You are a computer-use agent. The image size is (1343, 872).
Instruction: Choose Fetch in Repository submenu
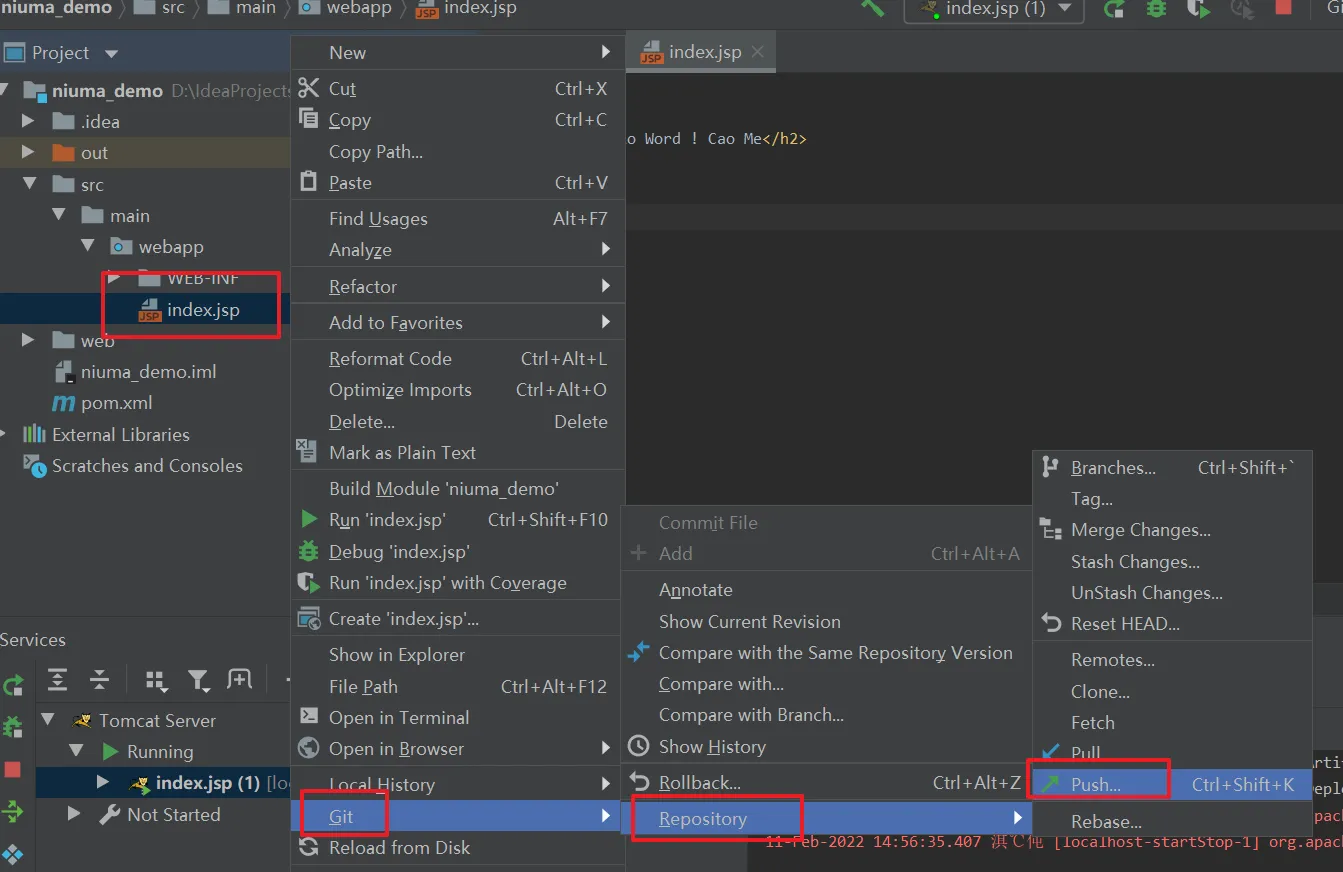coord(1172,722)
